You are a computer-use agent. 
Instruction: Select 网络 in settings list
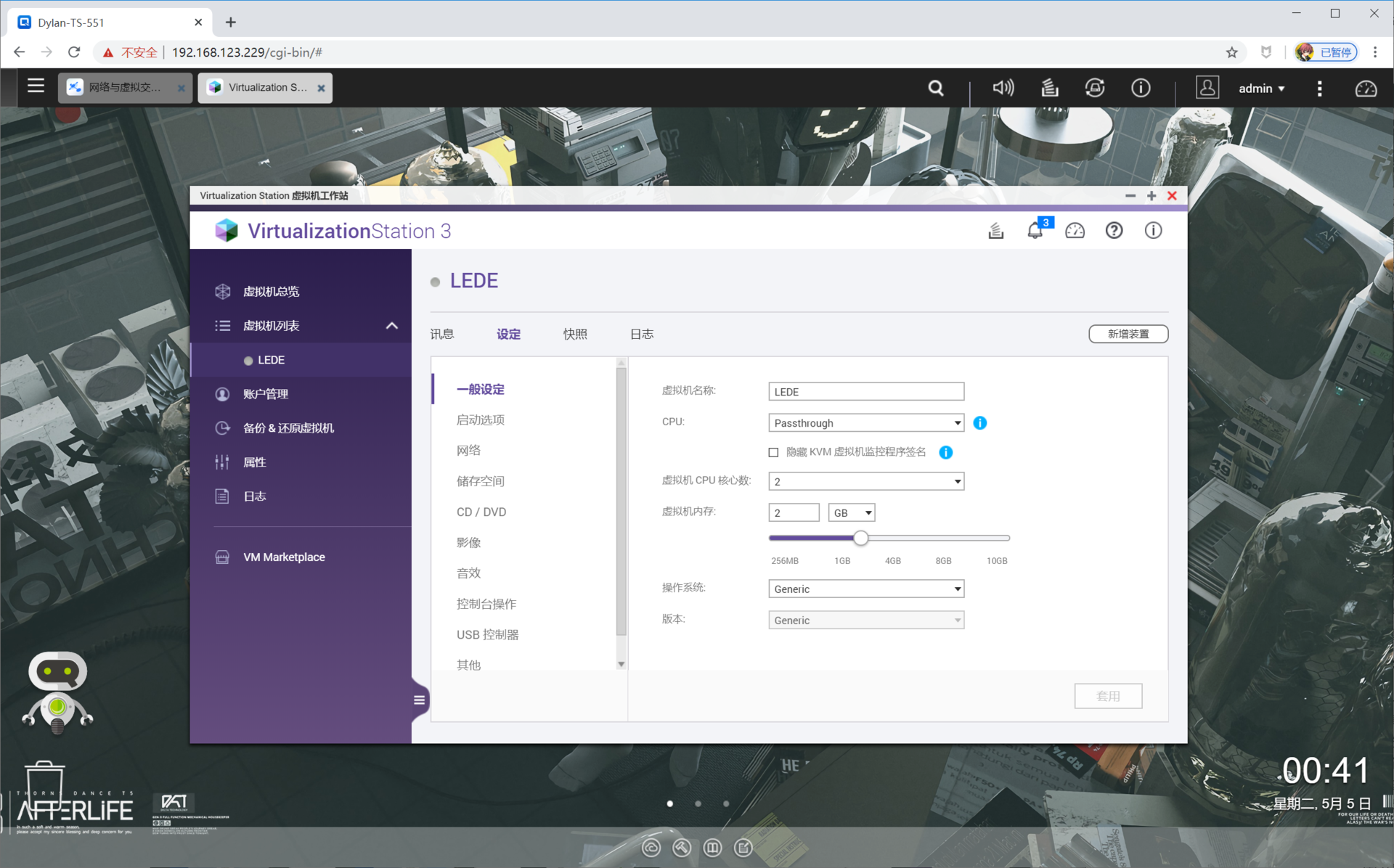[x=468, y=450]
